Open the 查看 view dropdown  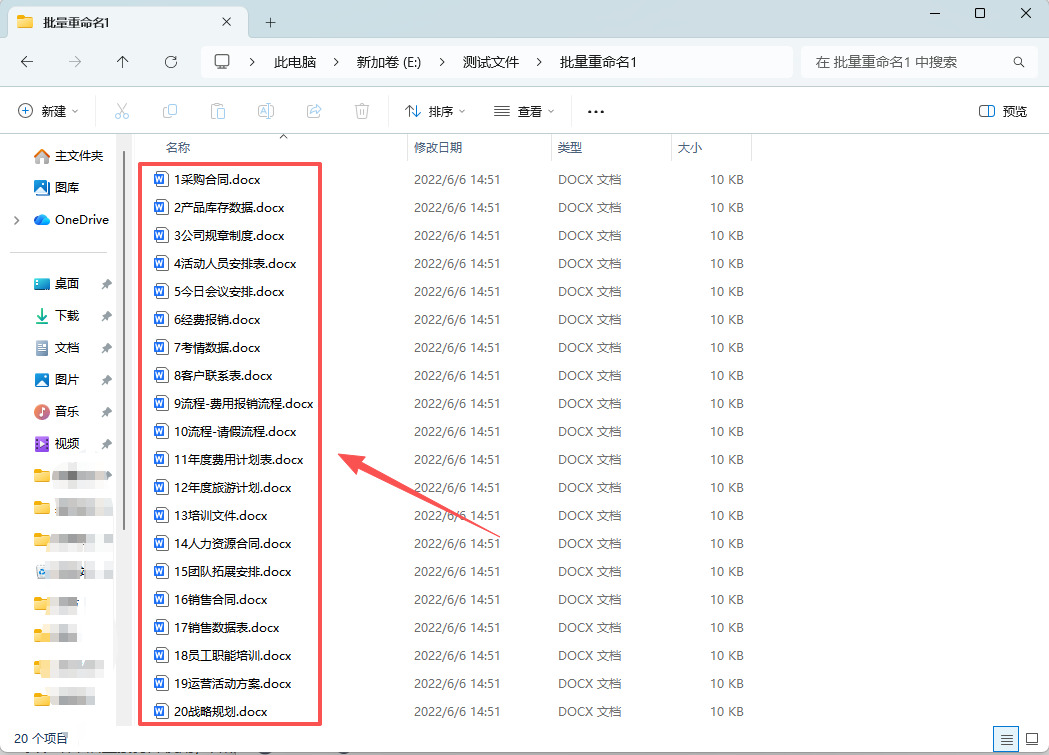pos(524,112)
